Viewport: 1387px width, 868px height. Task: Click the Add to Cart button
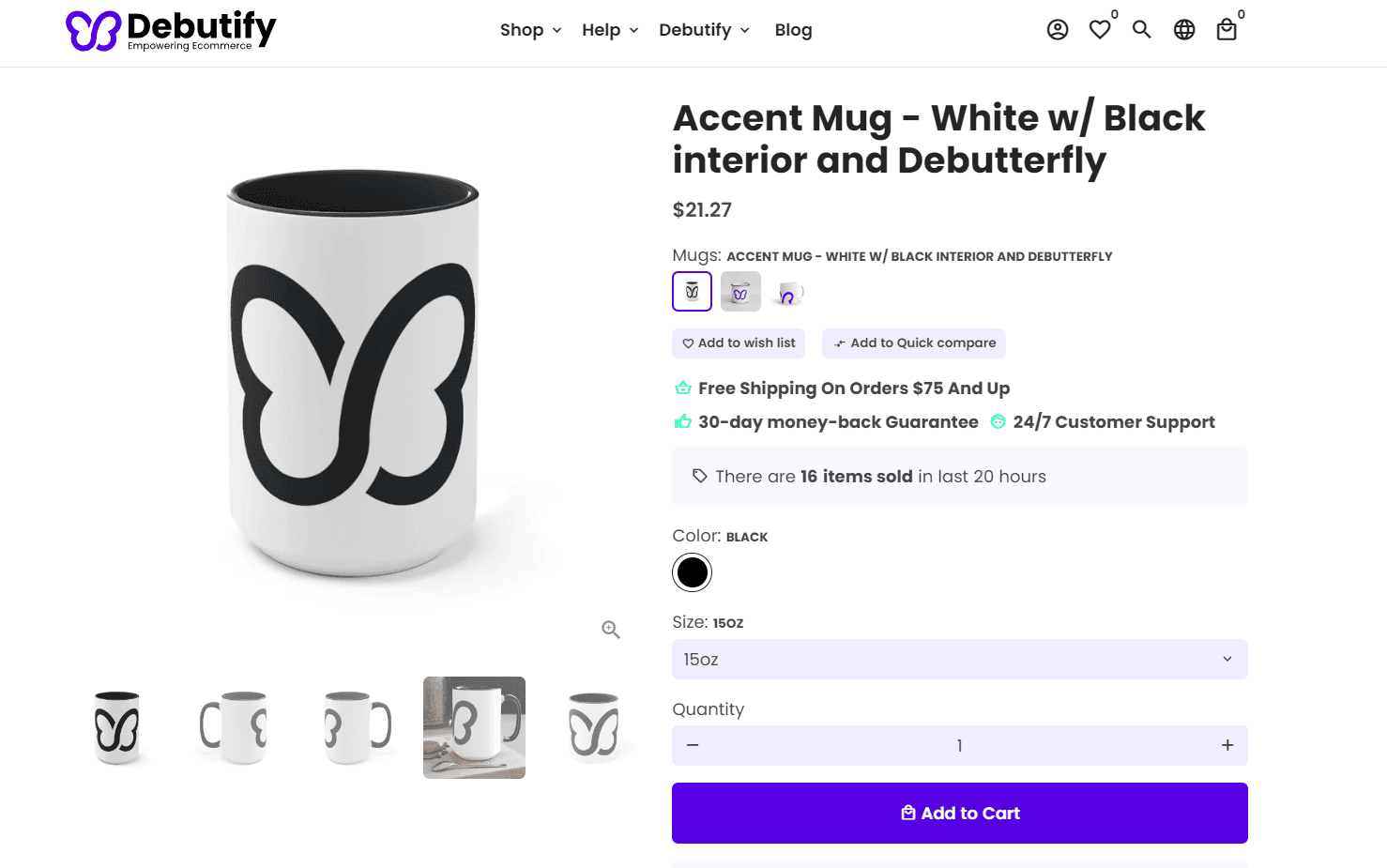959,813
